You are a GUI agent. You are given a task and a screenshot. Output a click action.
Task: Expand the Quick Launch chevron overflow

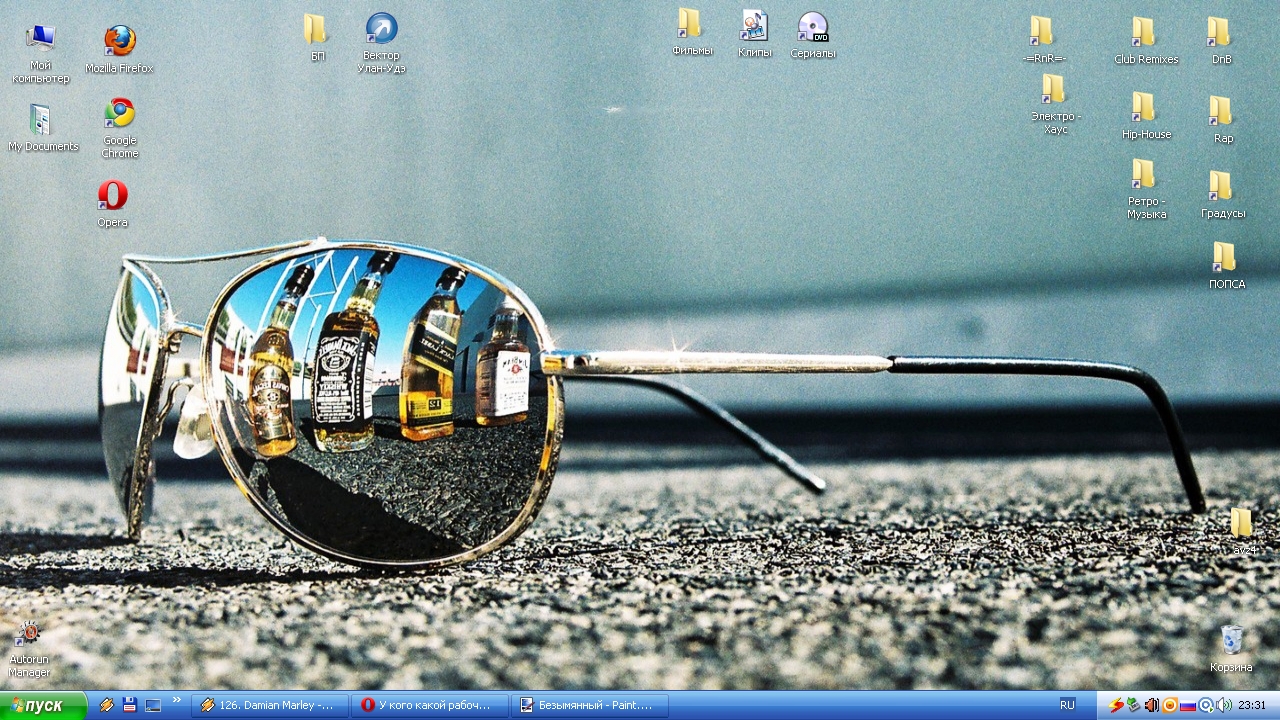[177, 700]
